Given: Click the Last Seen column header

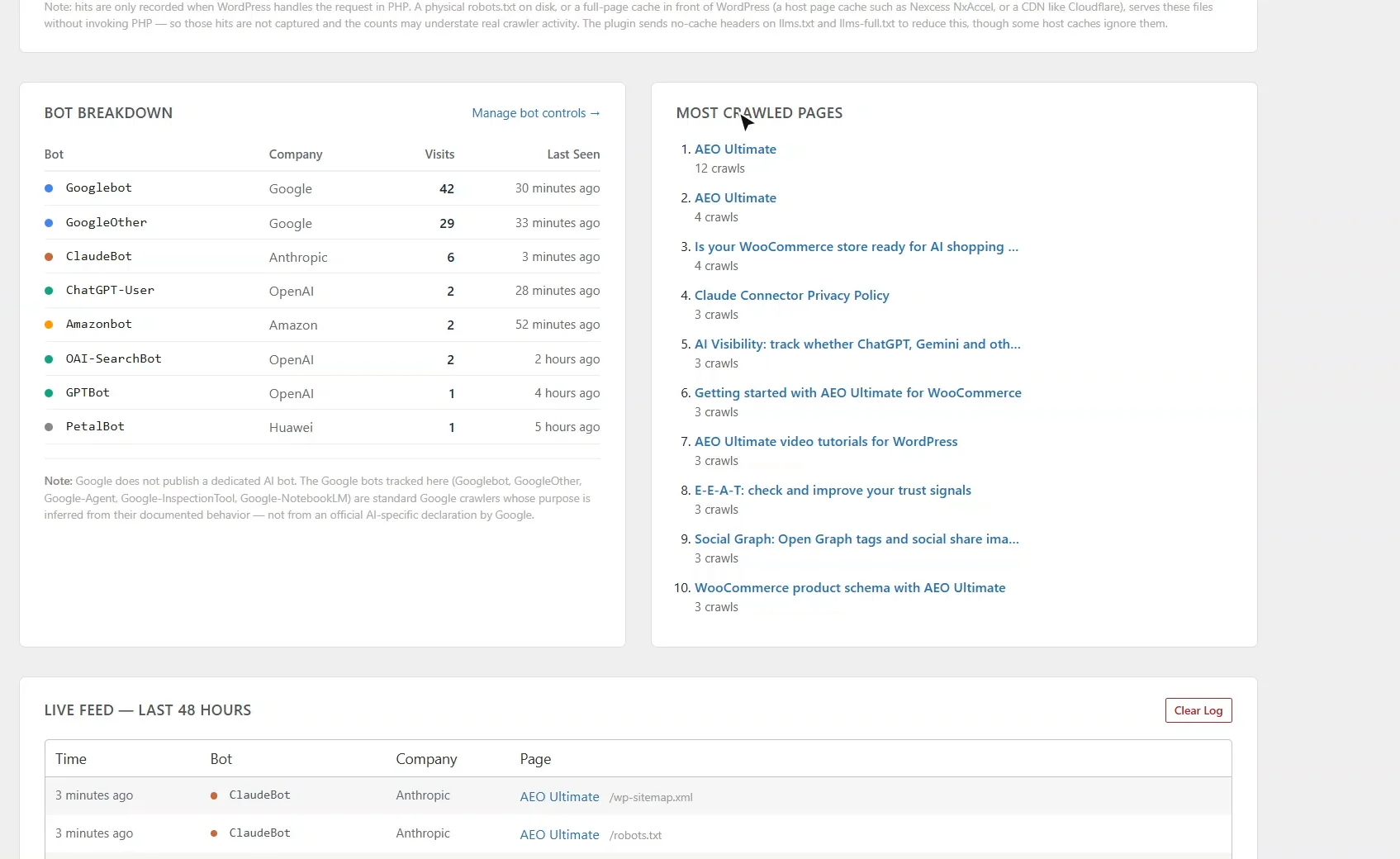Looking at the screenshot, I should point(573,154).
